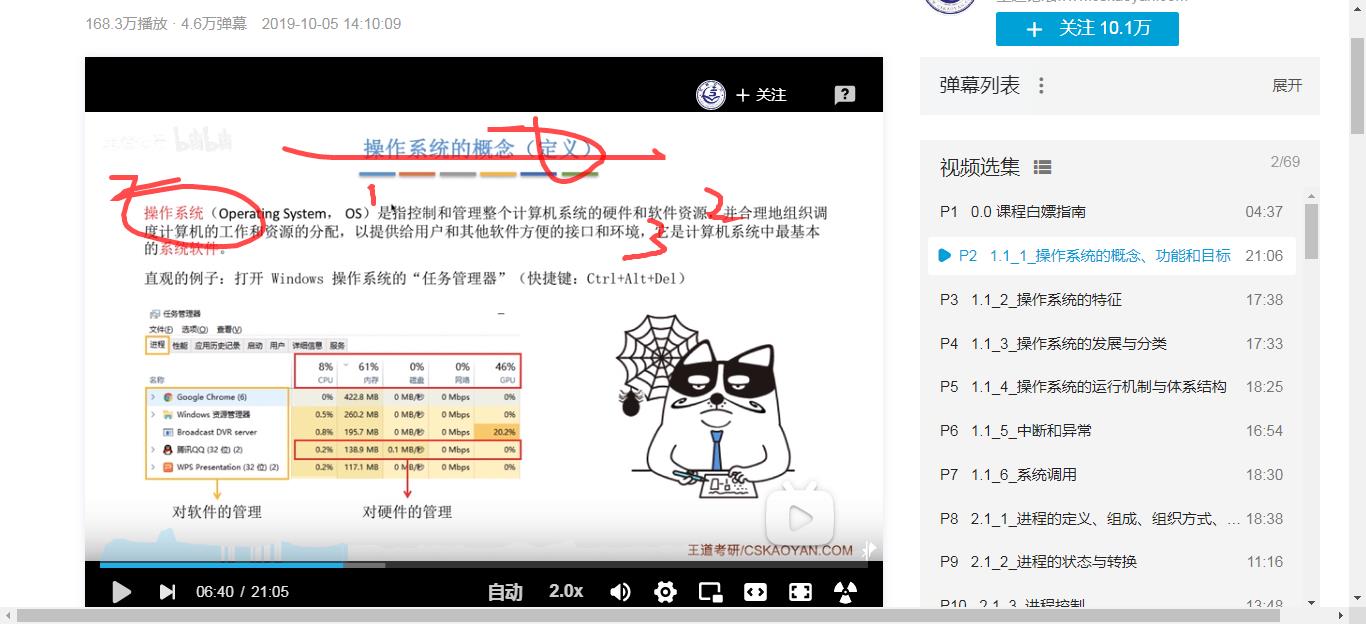Toggle the 视频选集 list view icon
The width and height of the screenshot is (1366, 624).
coord(1042,167)
